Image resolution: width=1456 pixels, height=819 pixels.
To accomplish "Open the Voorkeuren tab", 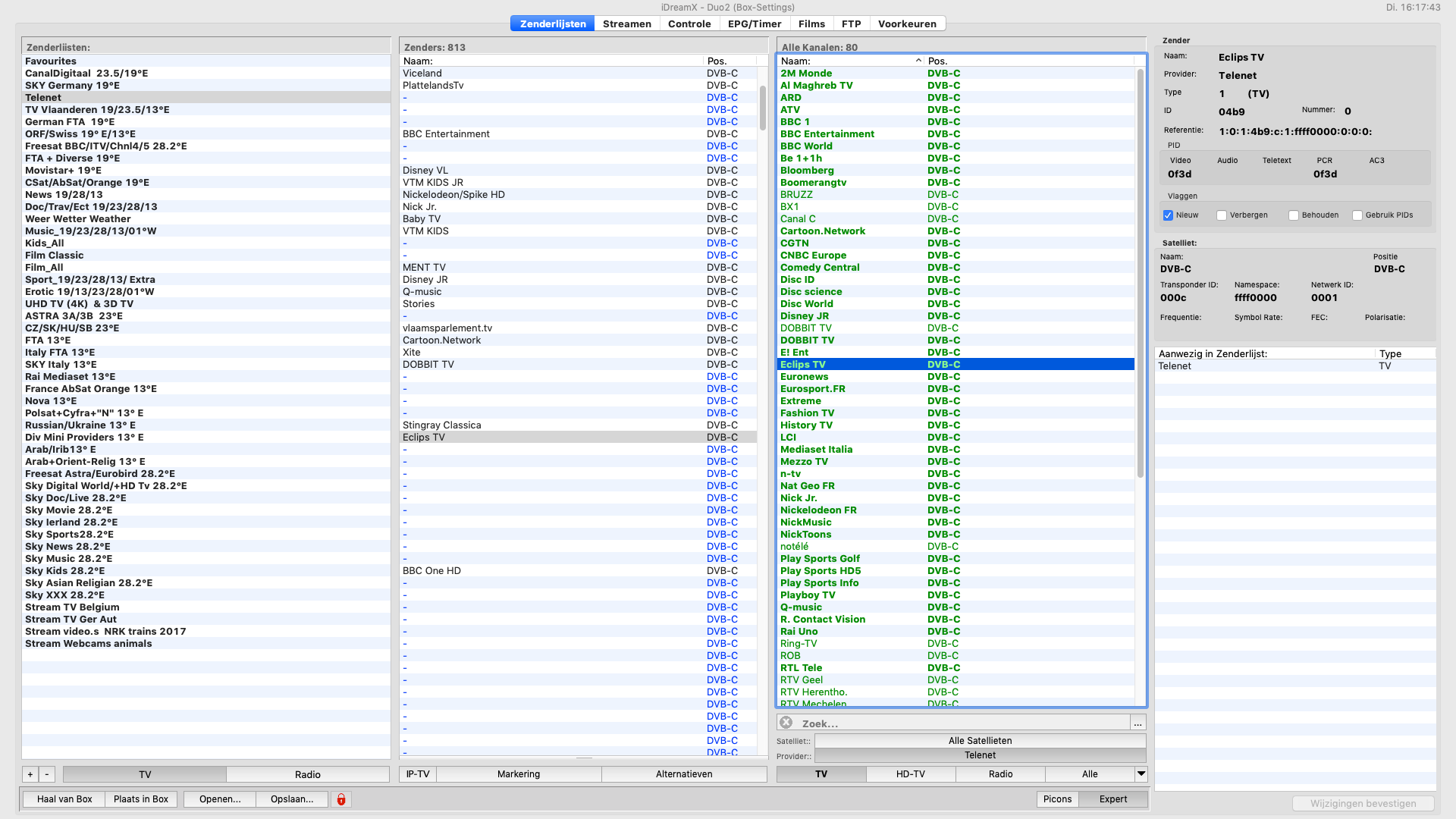I will tap(907, 24).
